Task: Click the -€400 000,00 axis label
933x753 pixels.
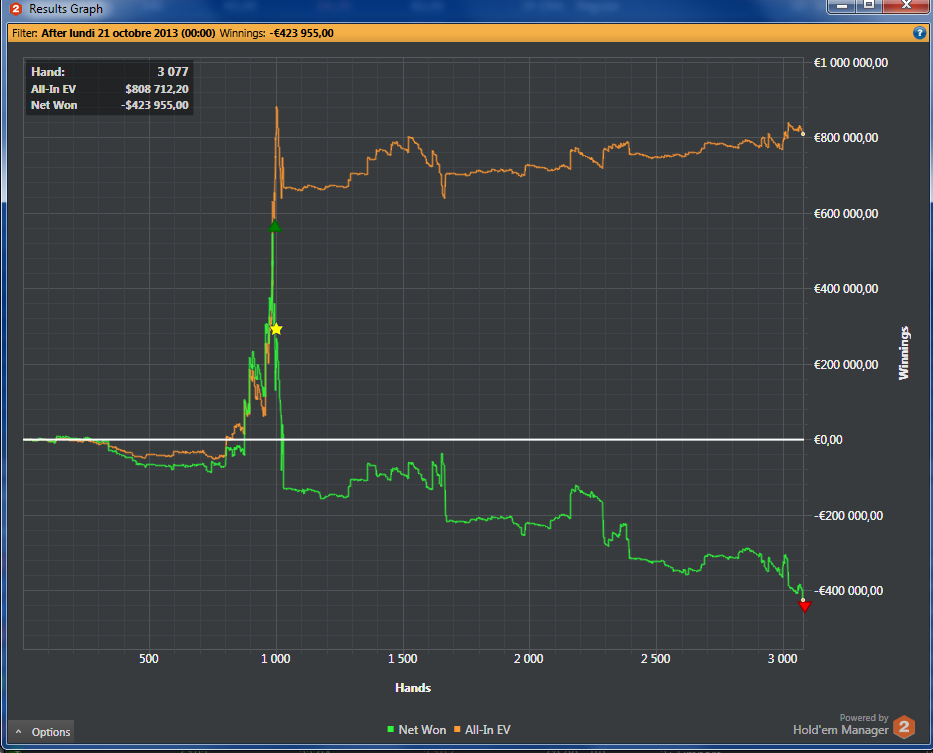Action: pos(849,590)
